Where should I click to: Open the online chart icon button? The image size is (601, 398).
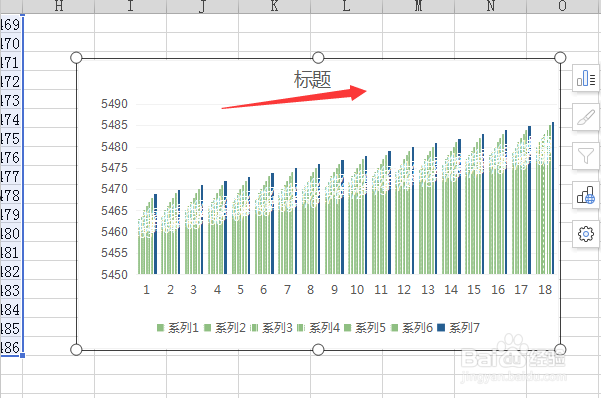[x=586, y=195]
